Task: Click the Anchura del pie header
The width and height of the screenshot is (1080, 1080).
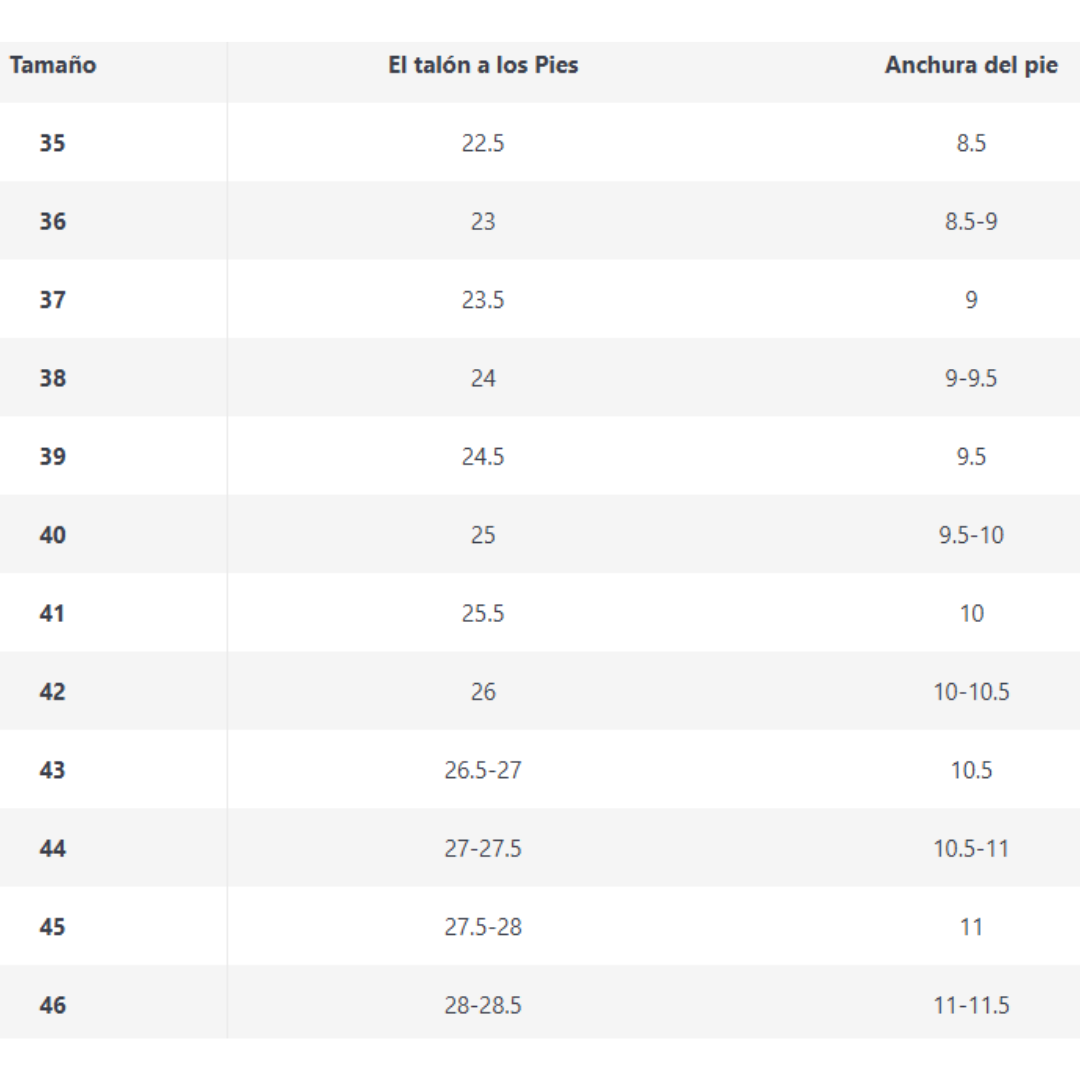Action: coord(971,65)
